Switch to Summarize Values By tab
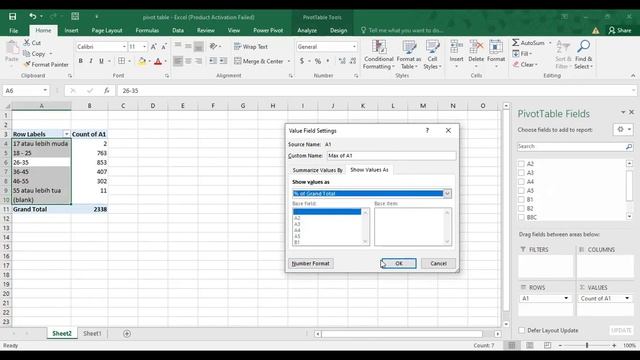This screenshot has height=360, width=640. click(x=317, y=170)
